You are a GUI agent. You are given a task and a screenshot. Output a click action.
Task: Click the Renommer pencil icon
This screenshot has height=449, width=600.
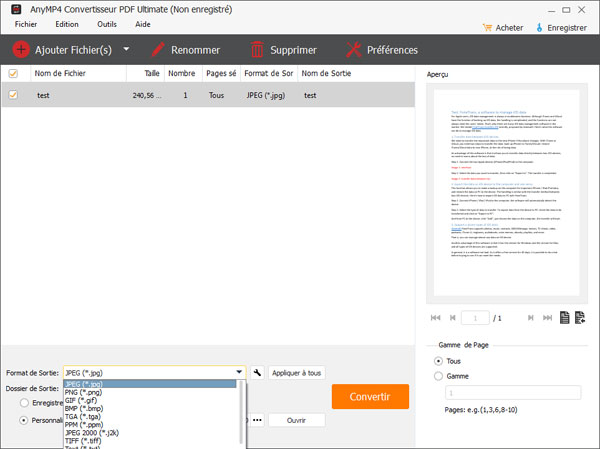pos(158,49)
